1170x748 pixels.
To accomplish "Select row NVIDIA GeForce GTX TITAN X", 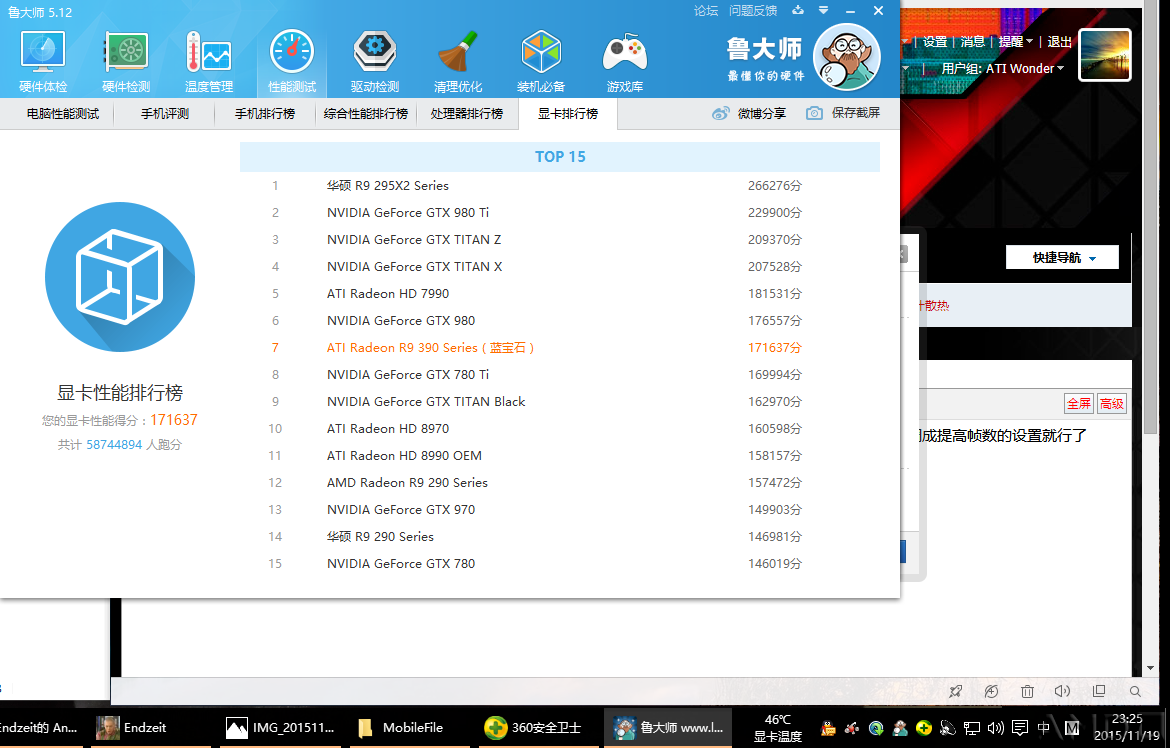I will tap(560, 267).
